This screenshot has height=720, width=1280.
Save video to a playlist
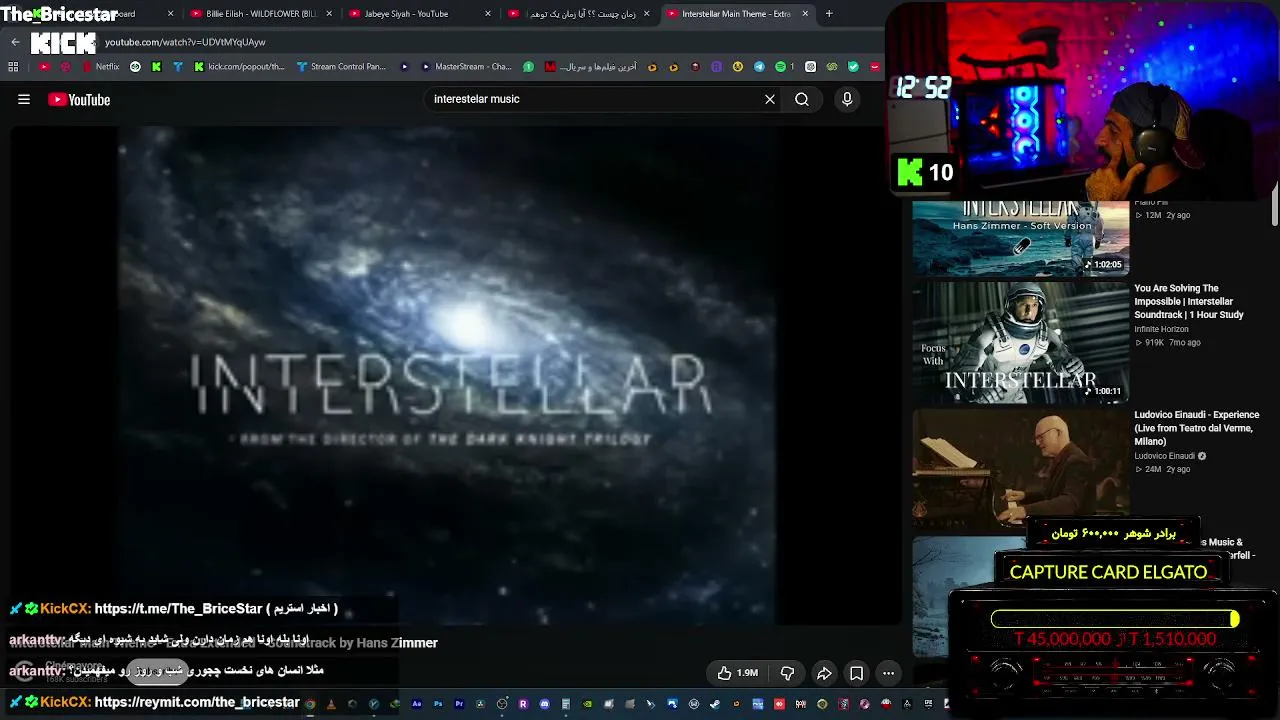[x=857, y=673]
